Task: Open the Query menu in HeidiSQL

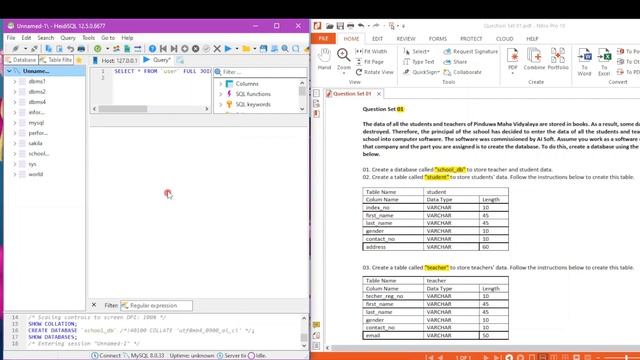Action: (68, 38)
